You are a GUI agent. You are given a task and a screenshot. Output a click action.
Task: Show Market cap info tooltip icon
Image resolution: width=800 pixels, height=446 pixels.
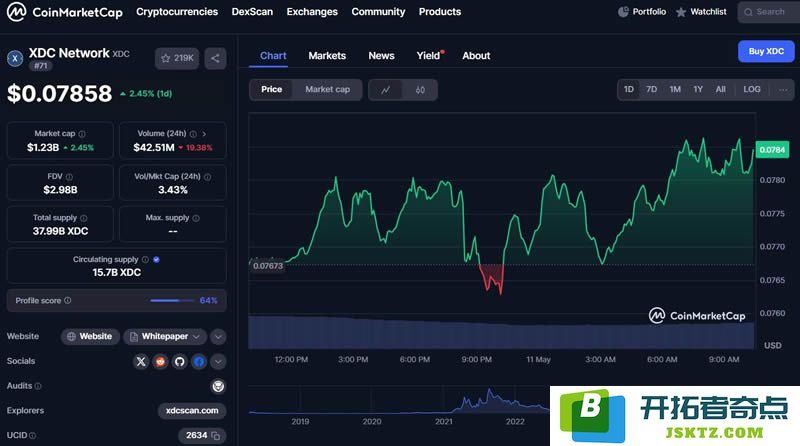(x=82, y=134)
